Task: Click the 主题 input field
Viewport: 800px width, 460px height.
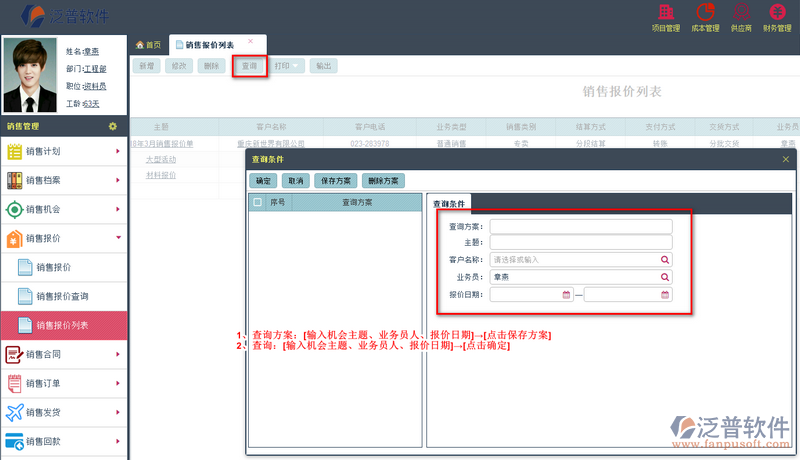Action: 581,242
